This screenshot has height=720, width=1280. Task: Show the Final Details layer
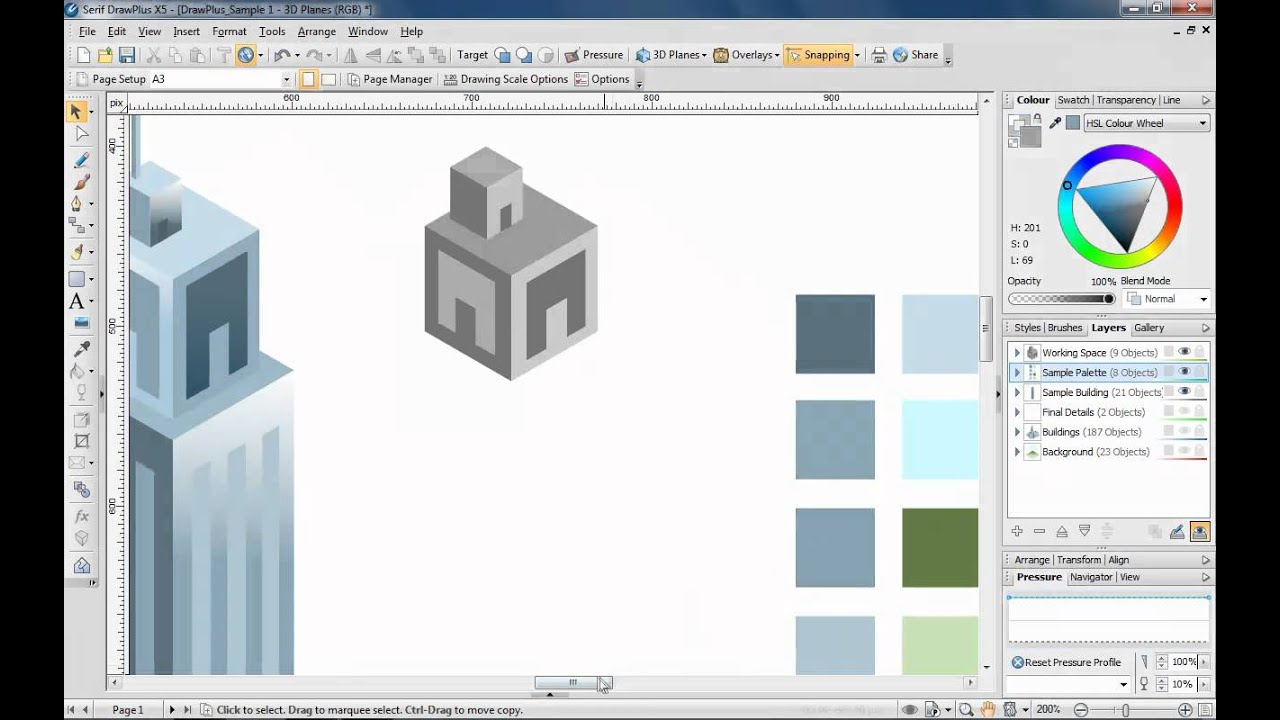tap(1184, 411)
